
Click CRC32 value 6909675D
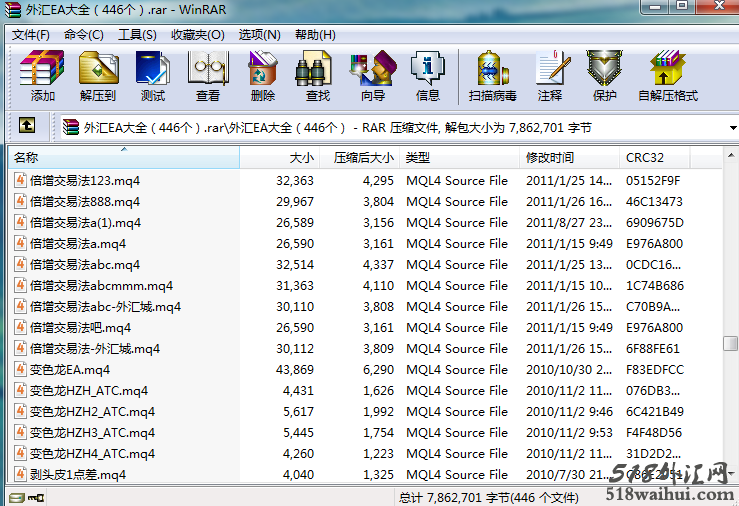tap(655, 223)
